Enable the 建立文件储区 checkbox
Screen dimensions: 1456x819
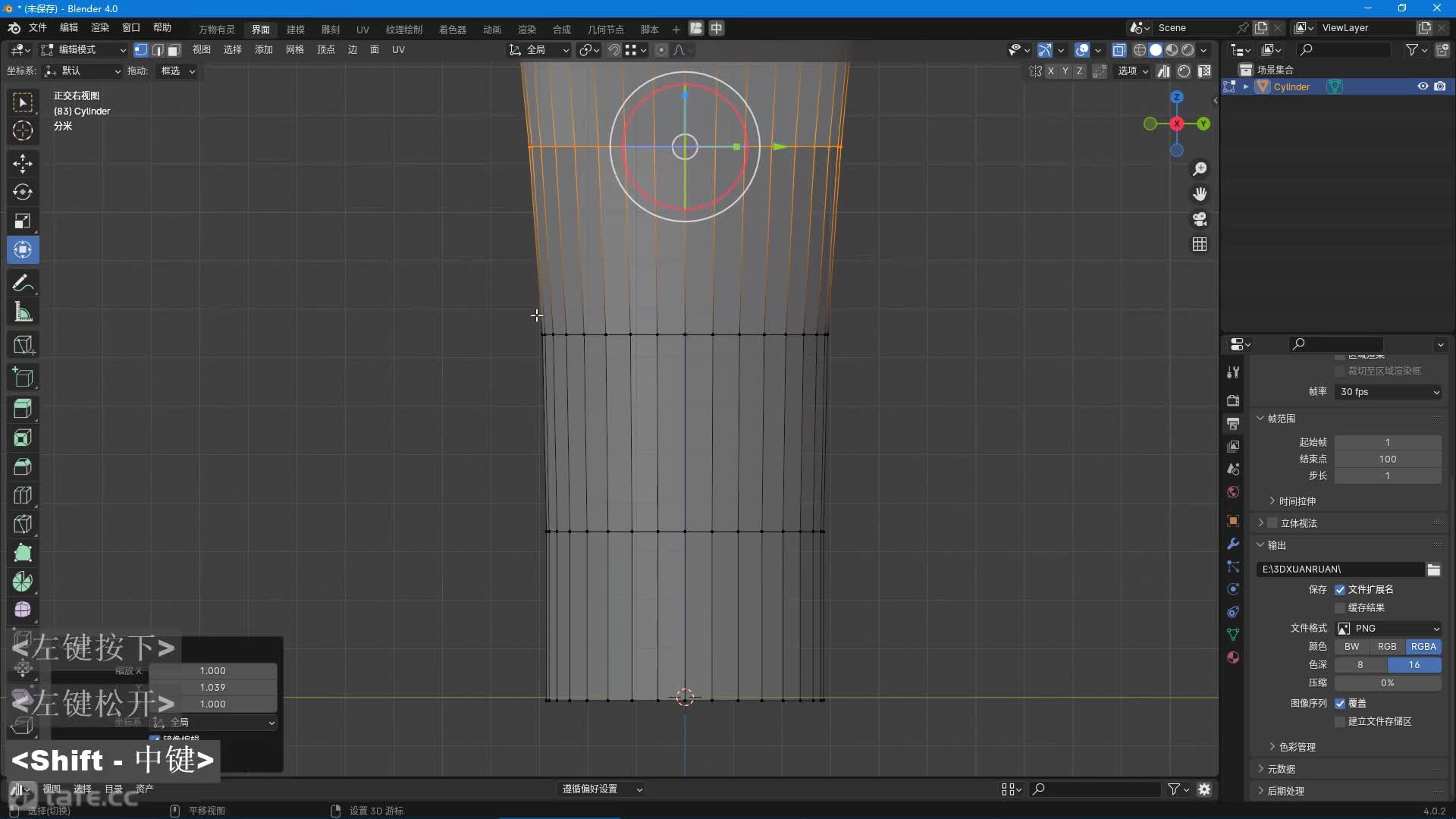tap(1340, 722)
